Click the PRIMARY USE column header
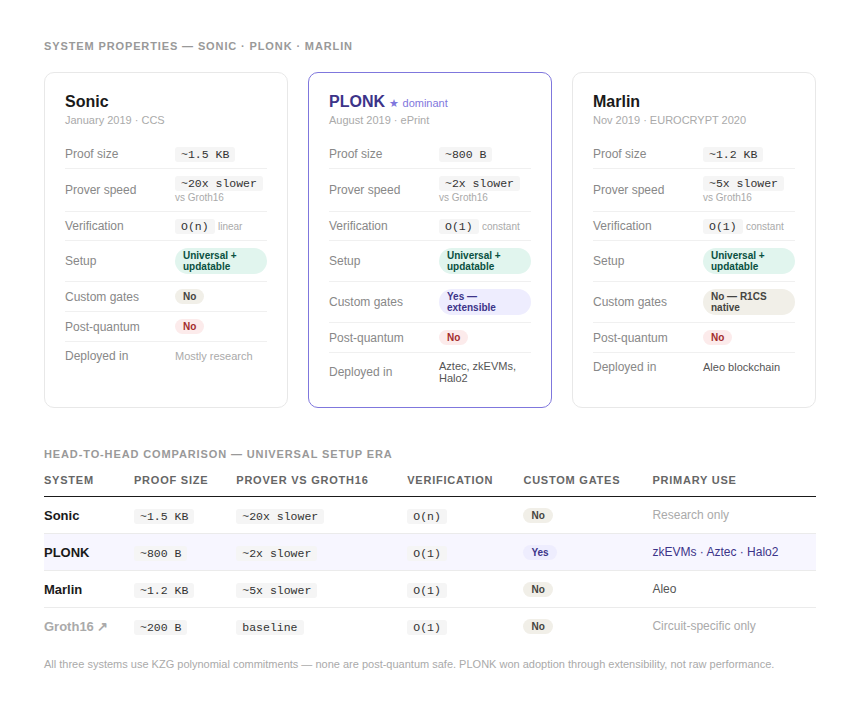 point(694,480)
